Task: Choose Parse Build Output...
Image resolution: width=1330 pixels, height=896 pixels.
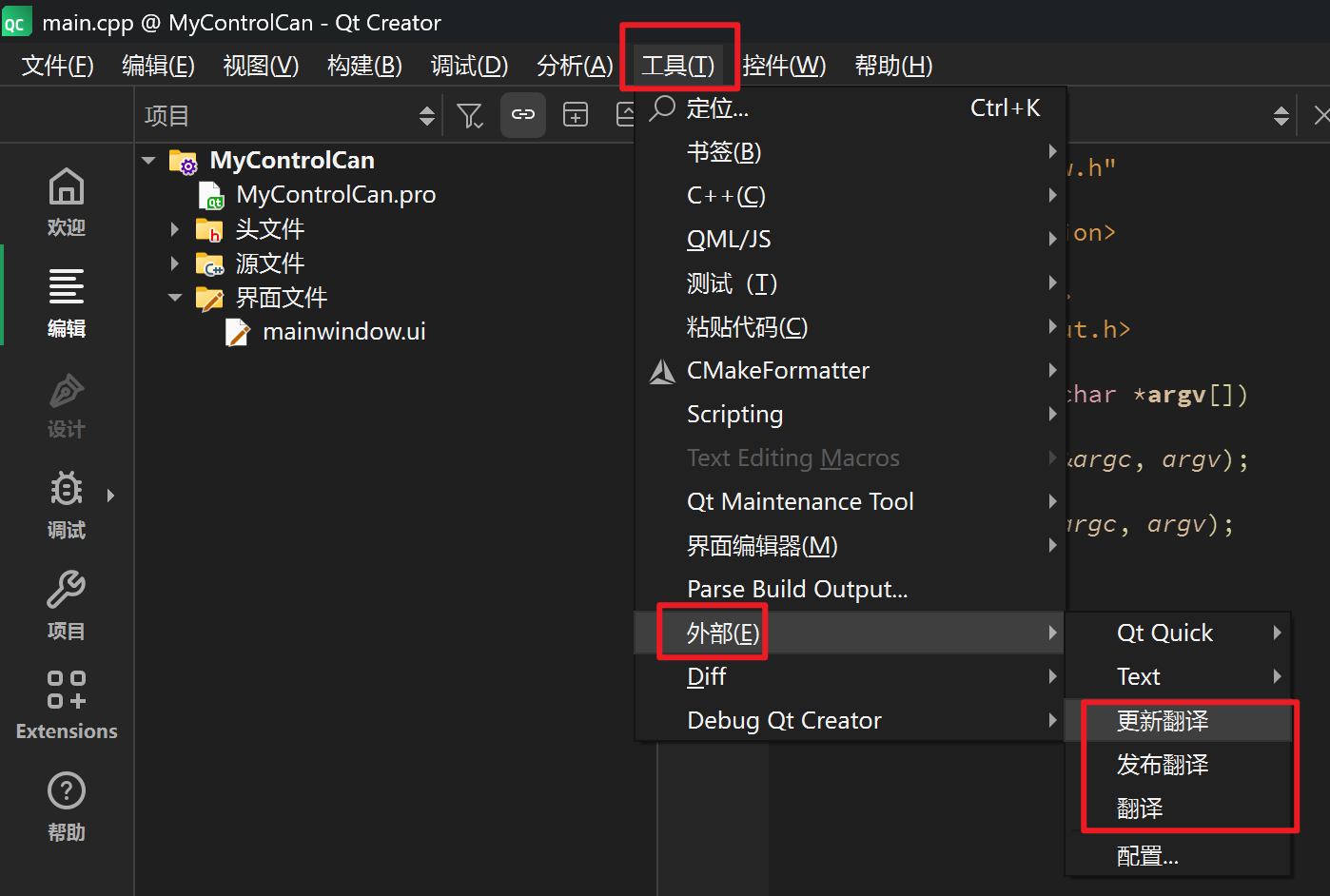Action: pyautogui.click(x=851, y=590)
